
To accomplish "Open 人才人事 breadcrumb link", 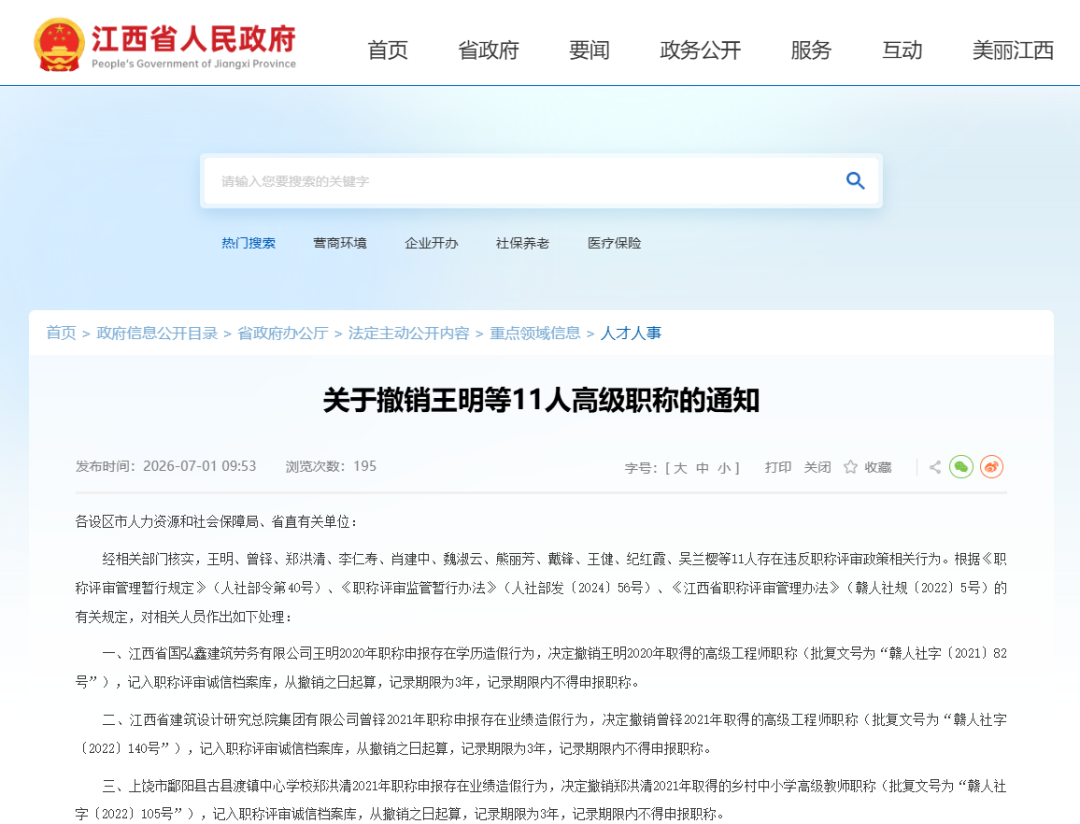I will (x=631, y=333).
